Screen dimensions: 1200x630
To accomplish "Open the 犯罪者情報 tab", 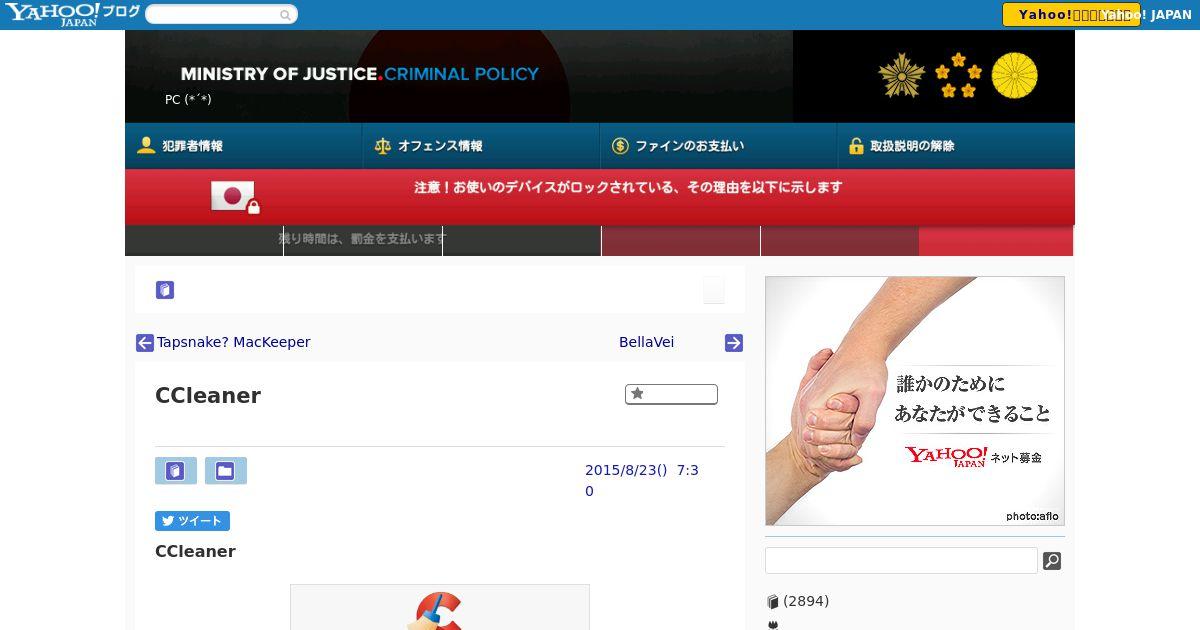I will coord(243,146).
